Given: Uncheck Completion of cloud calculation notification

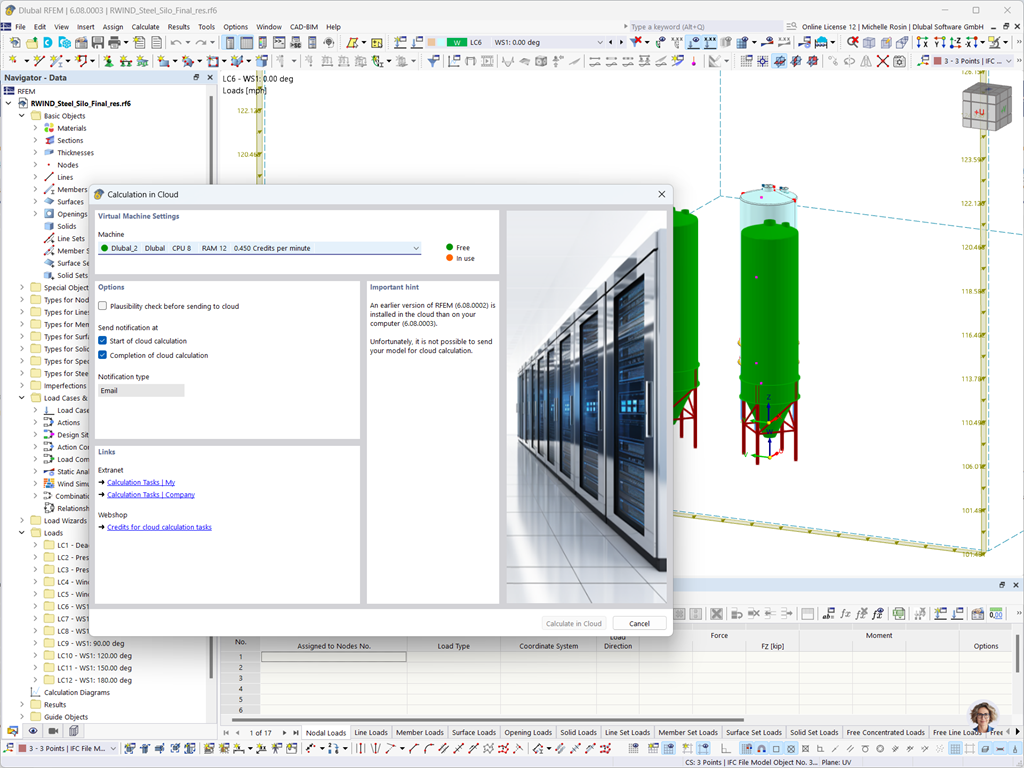Looking at the screenshot, I should 103,355.
